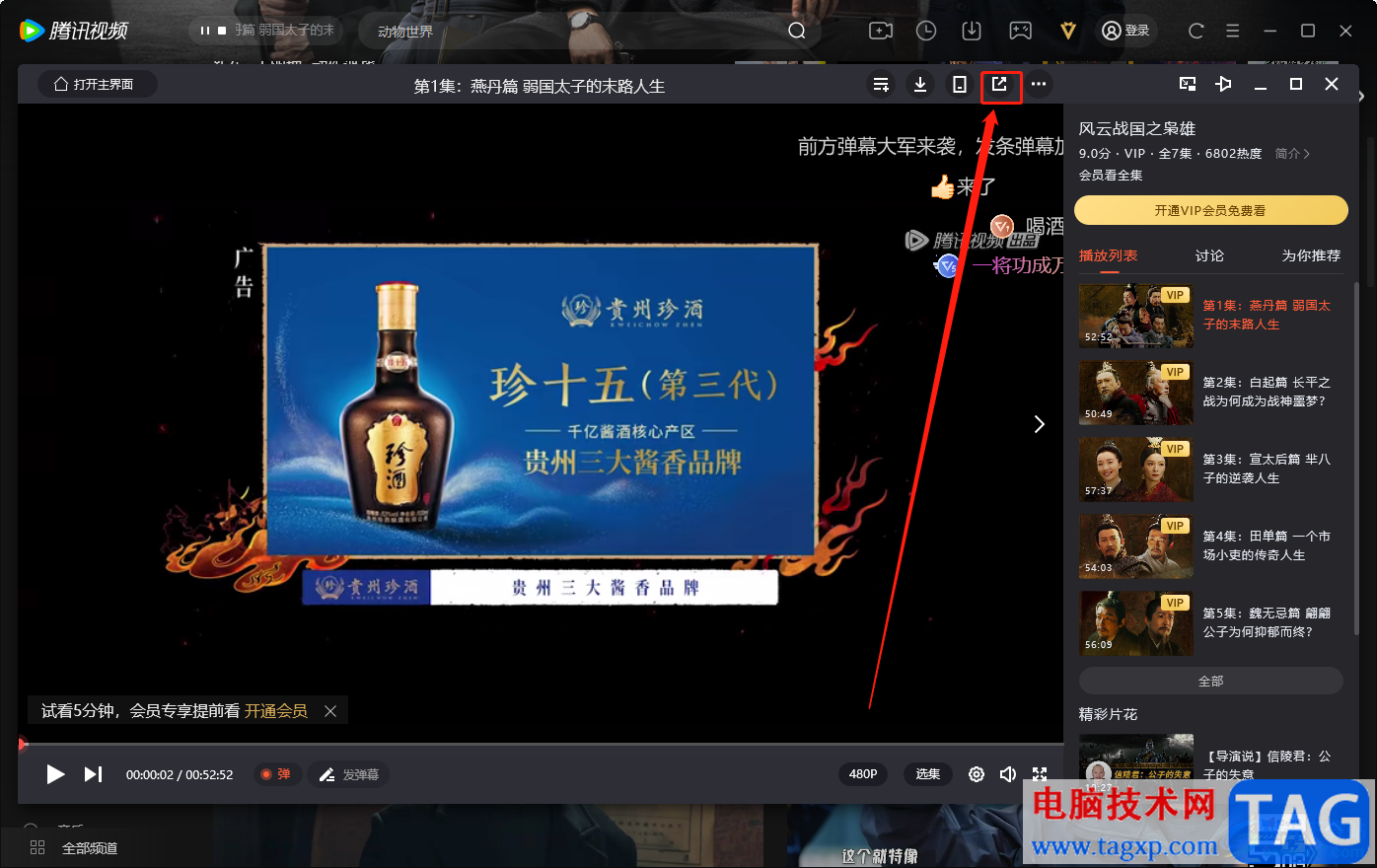Image resolution: width=1377 pixels, height=868 pixels.
Task: Open episode 2 thumbnail 50:49
Action: (1136, 393)
